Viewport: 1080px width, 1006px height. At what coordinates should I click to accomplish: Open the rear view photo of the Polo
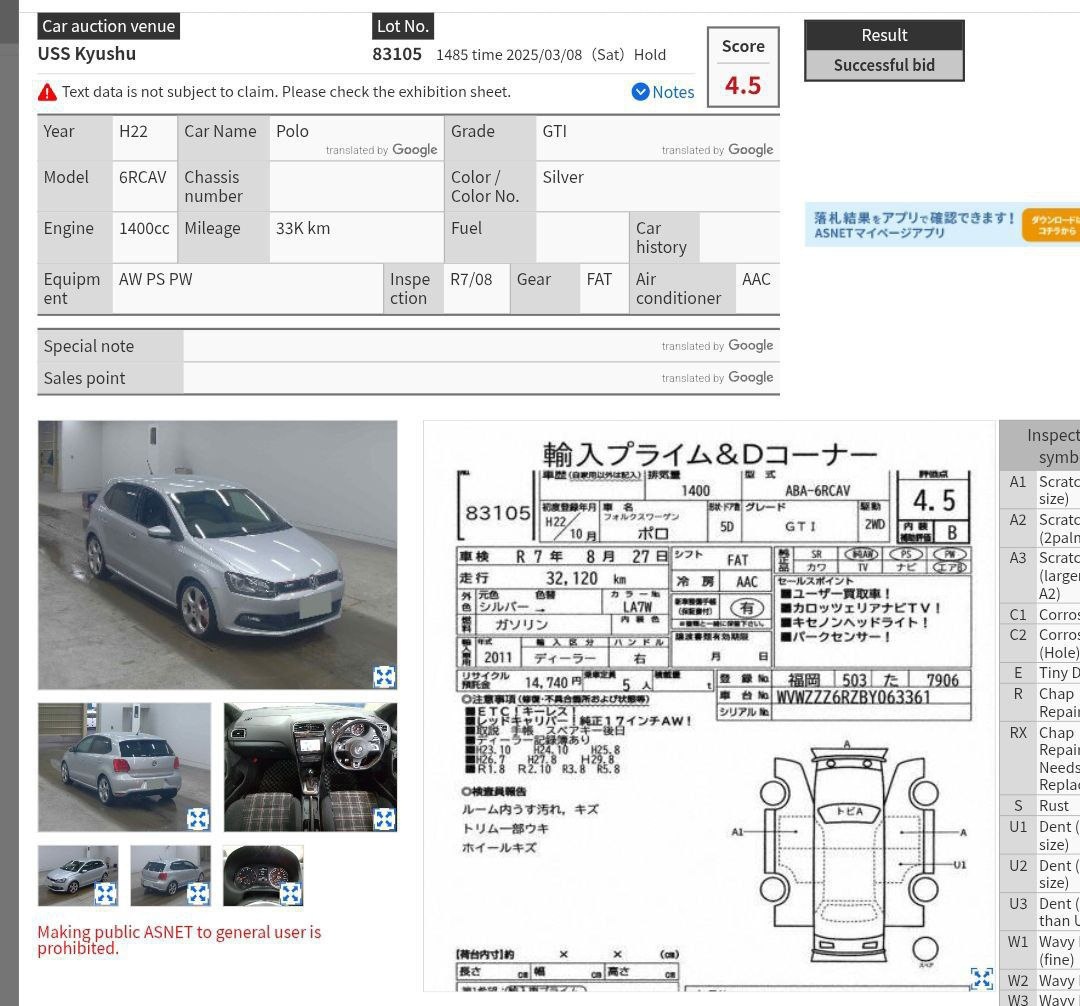(125, 767)
